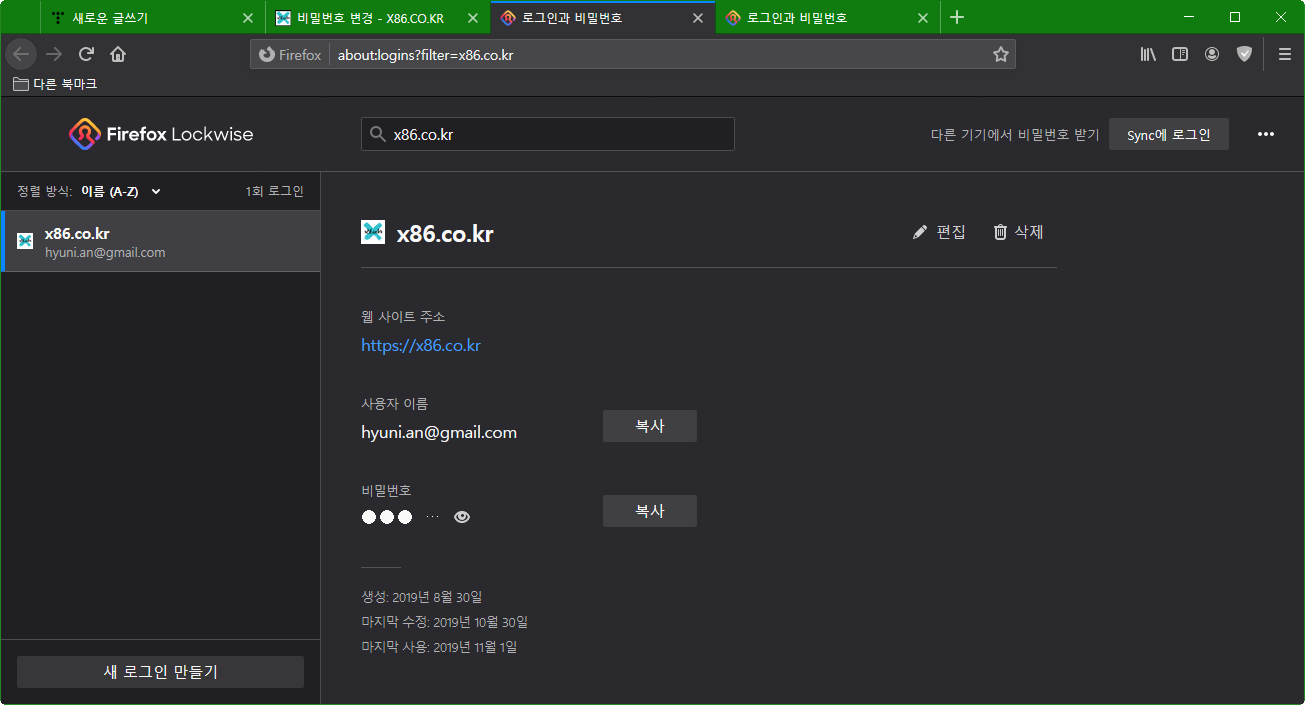
Task: Select the active 로그인과 비밀번호 tab
Action: point(603,18)
